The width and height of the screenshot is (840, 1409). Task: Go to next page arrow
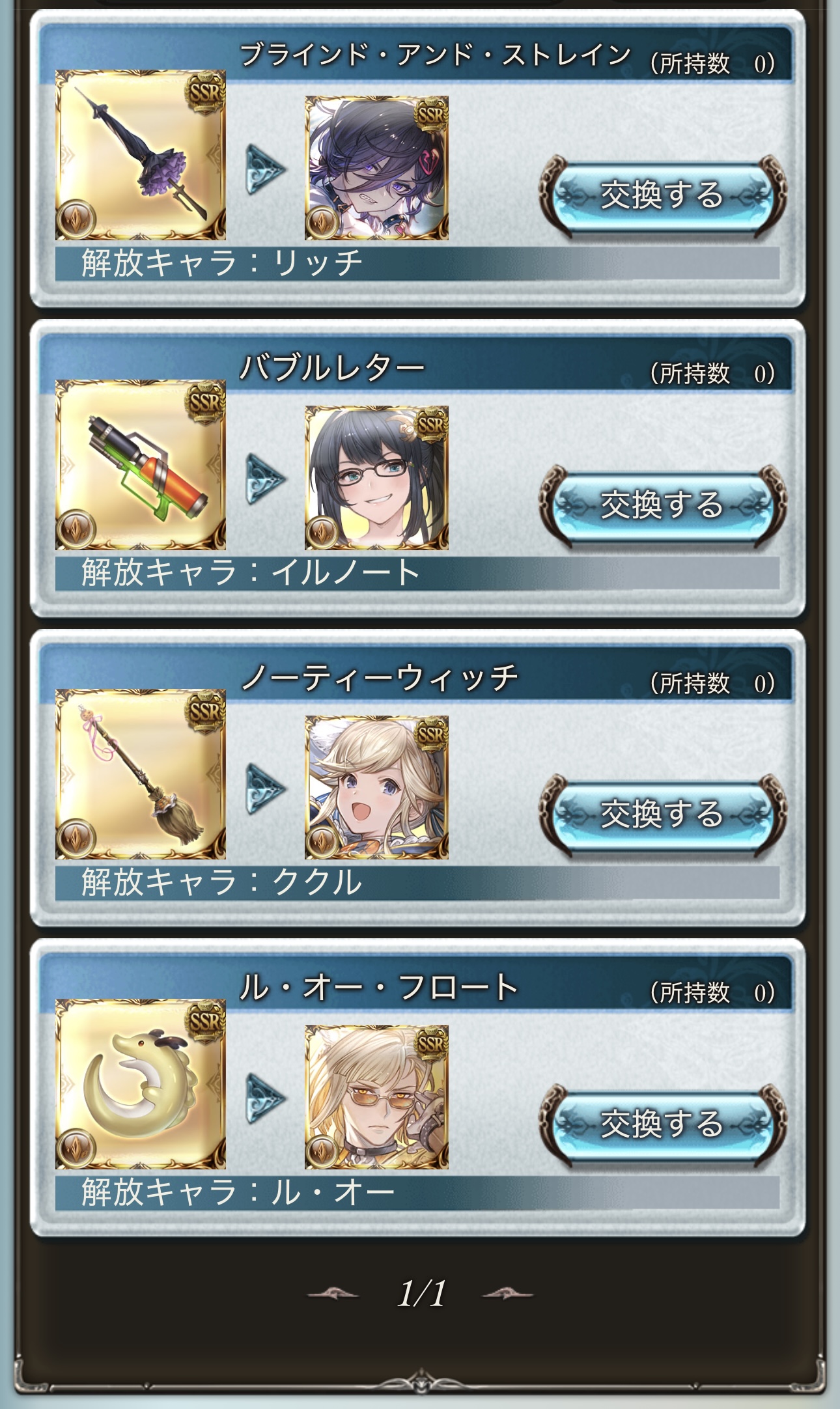pos(508,1294)
